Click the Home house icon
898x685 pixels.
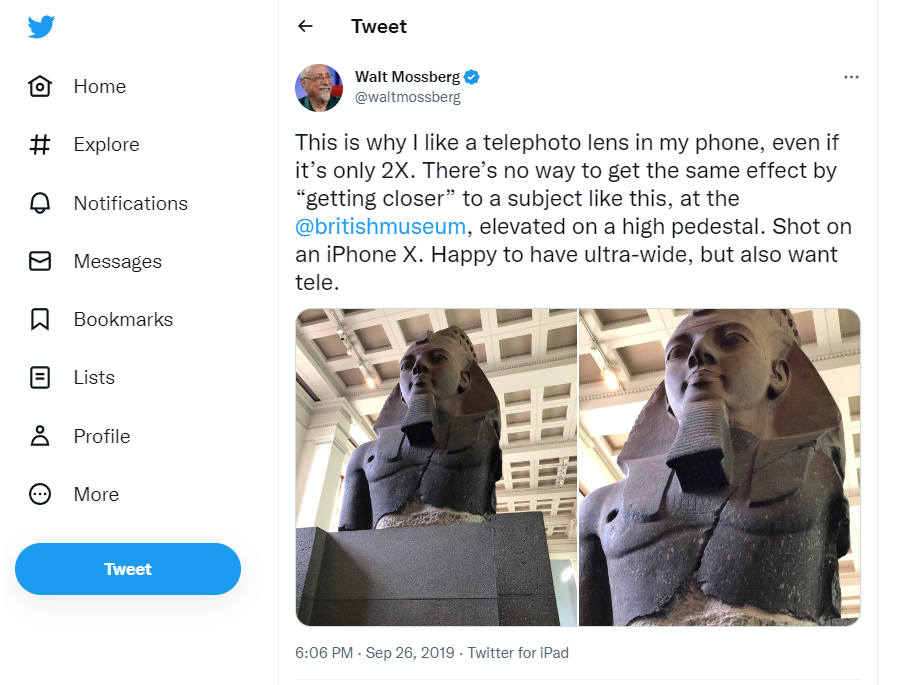[x=40, y=86]
